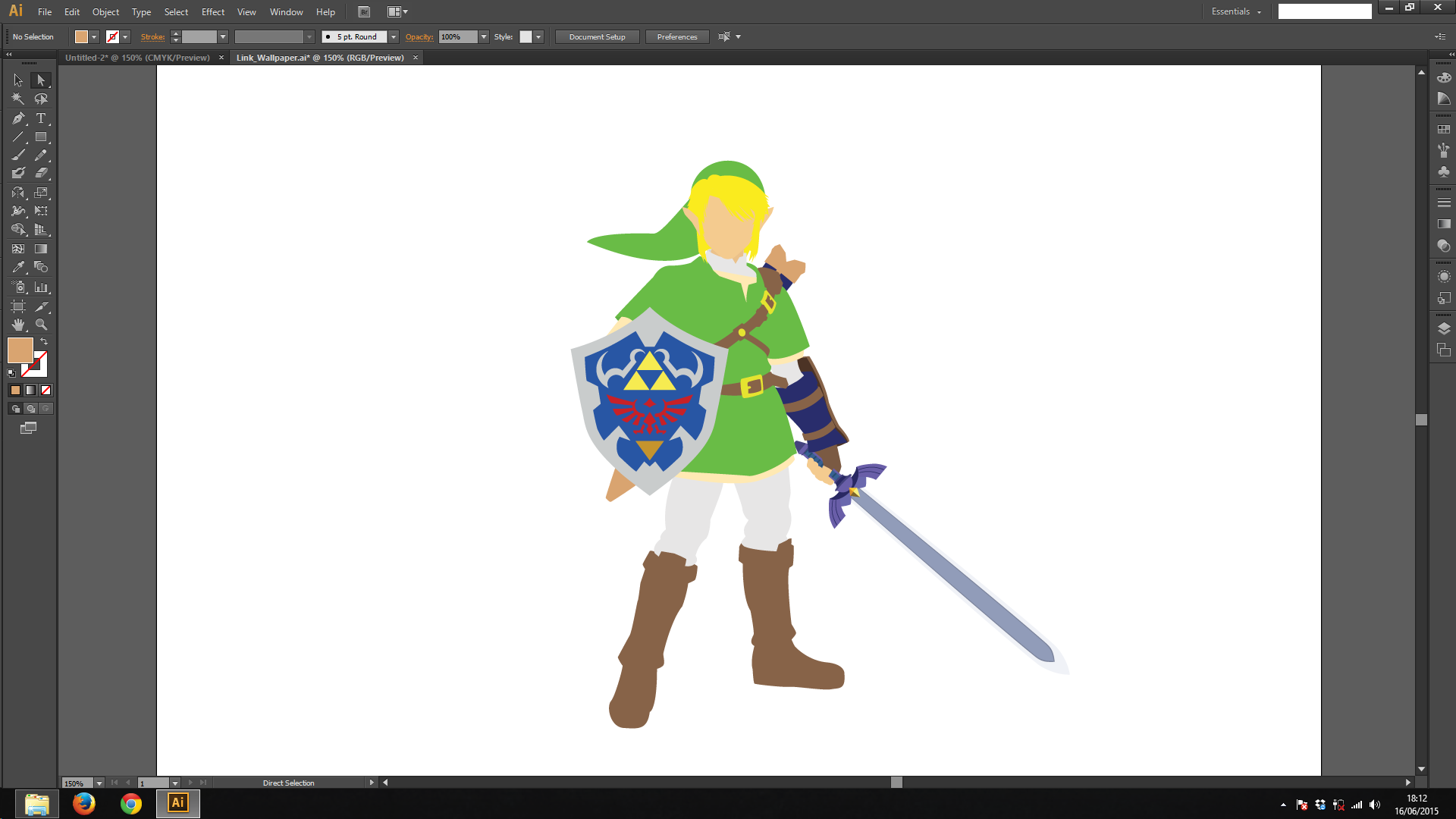1456x819 pixels.
Task: Select the Paintbrush tool
Action: (x=18, y=155)
